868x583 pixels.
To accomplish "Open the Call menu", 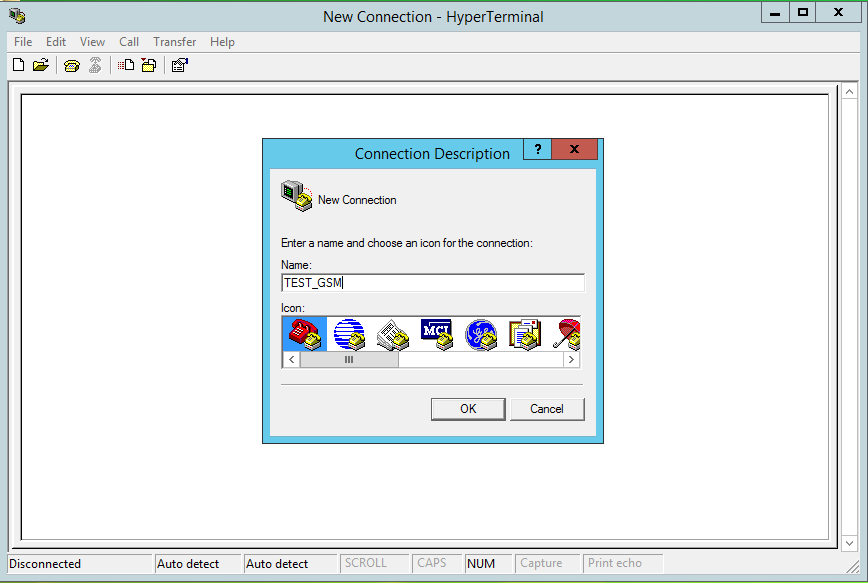I will (x=129, y=42).
